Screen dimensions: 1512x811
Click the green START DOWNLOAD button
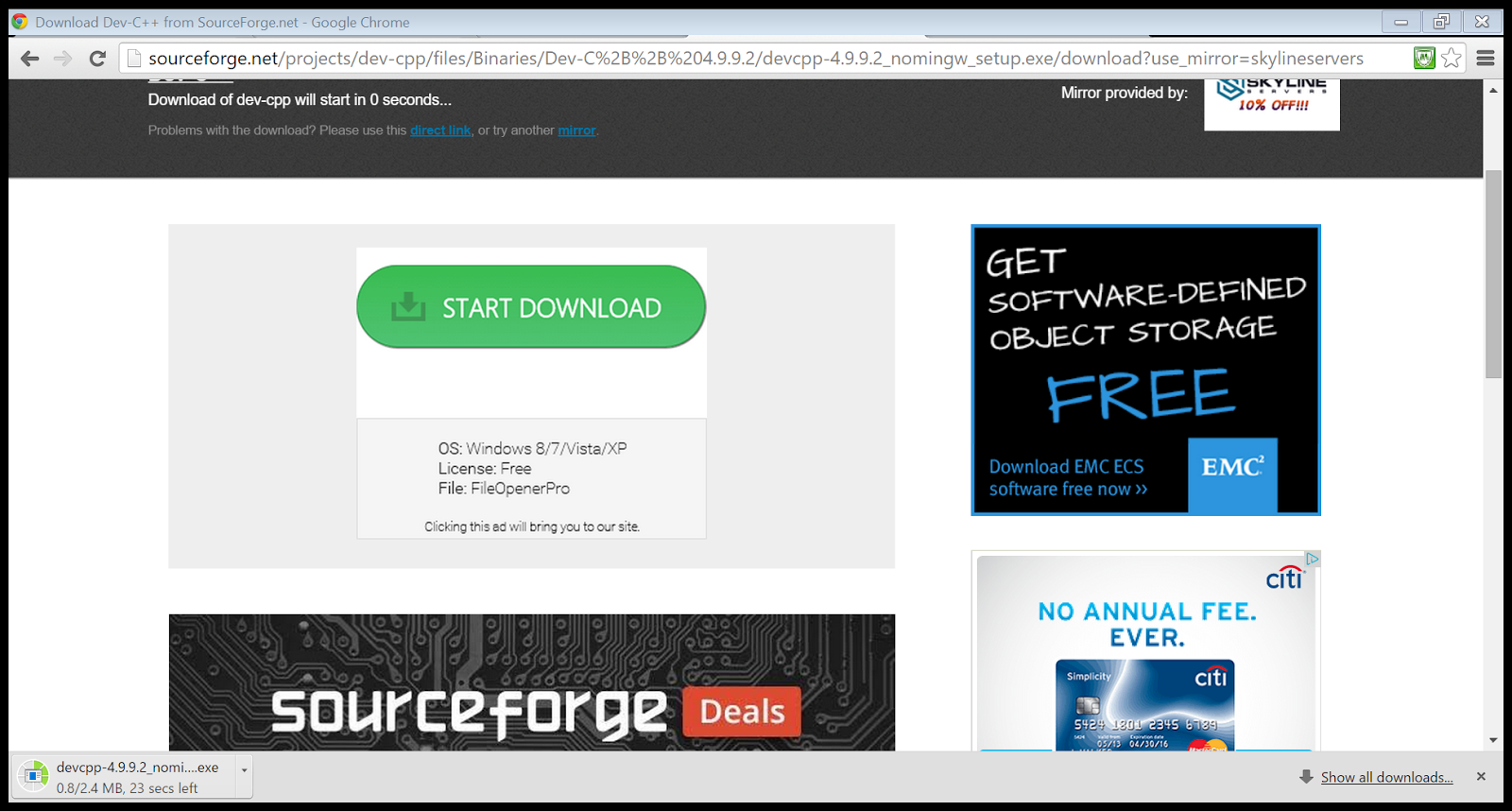click(x=531, y=307)
